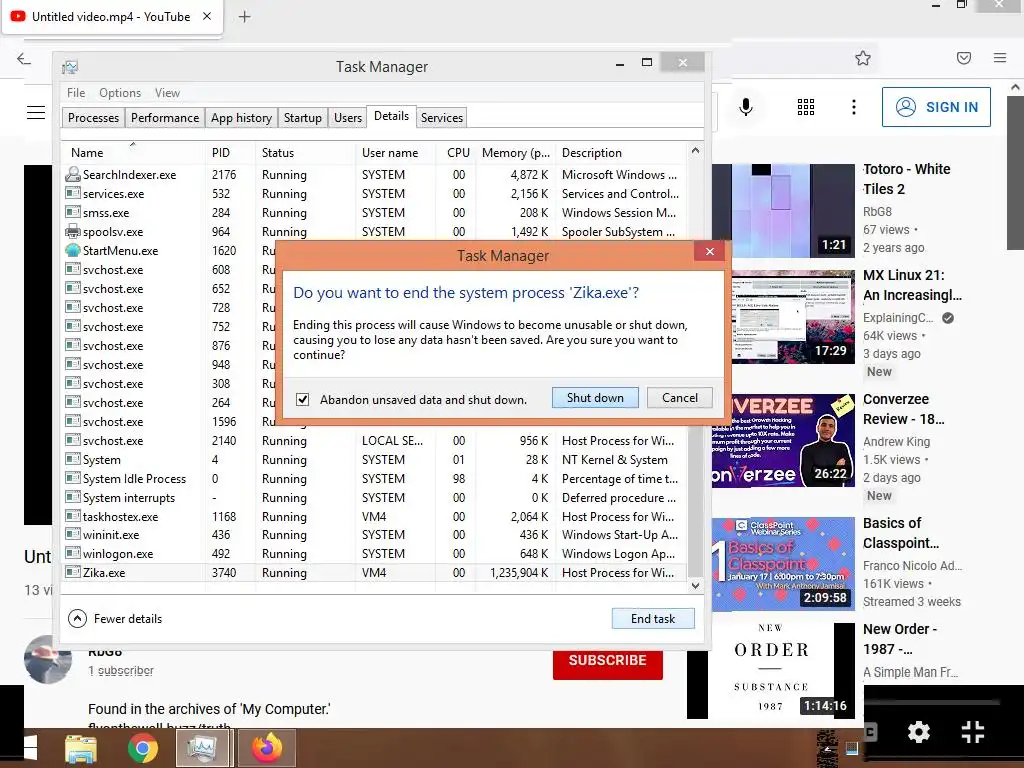Open the Task Manager View menu
The image size is (1024, 768).
167,93
